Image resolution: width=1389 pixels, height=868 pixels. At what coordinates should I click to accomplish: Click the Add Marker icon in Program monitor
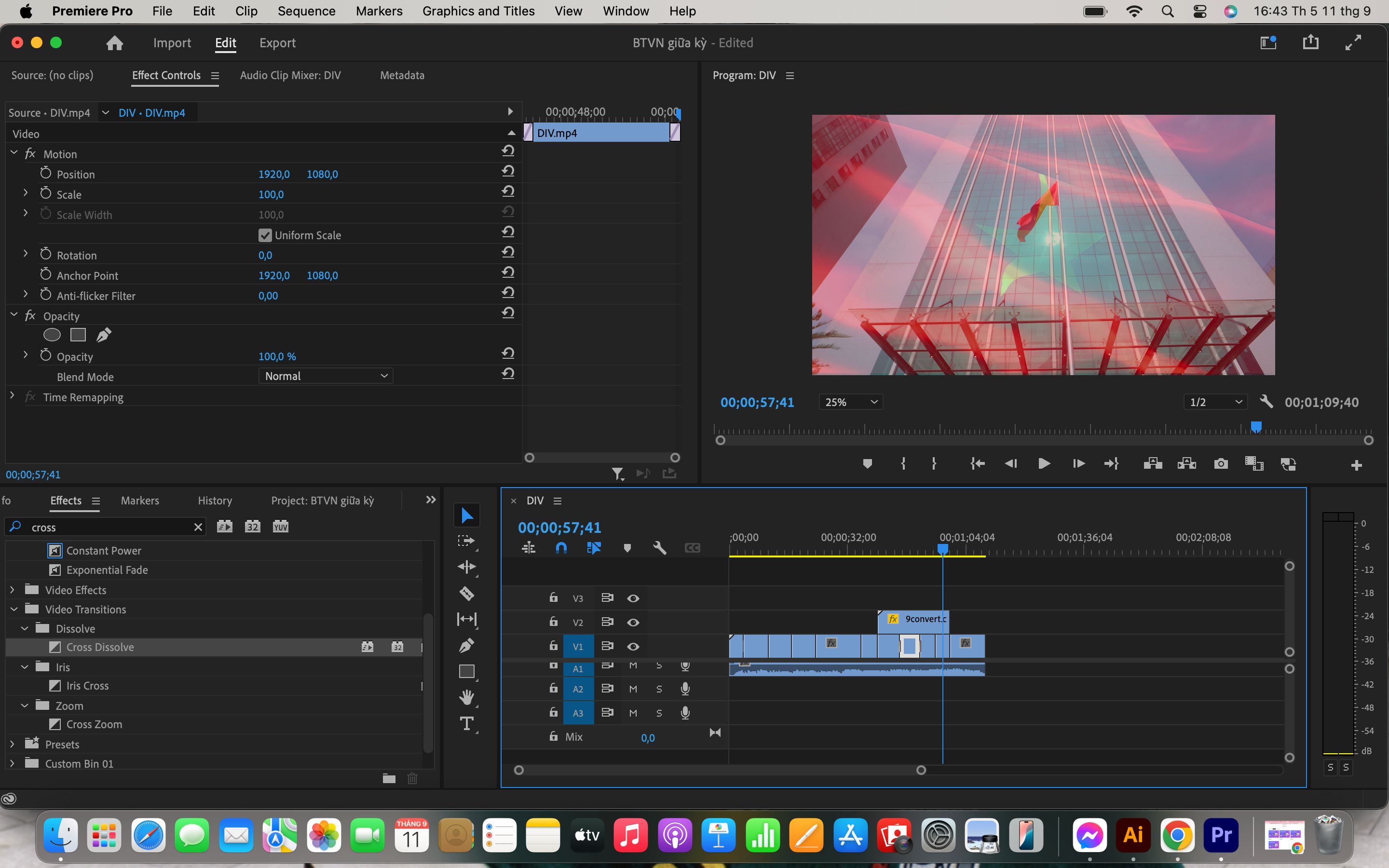[867, 463]
